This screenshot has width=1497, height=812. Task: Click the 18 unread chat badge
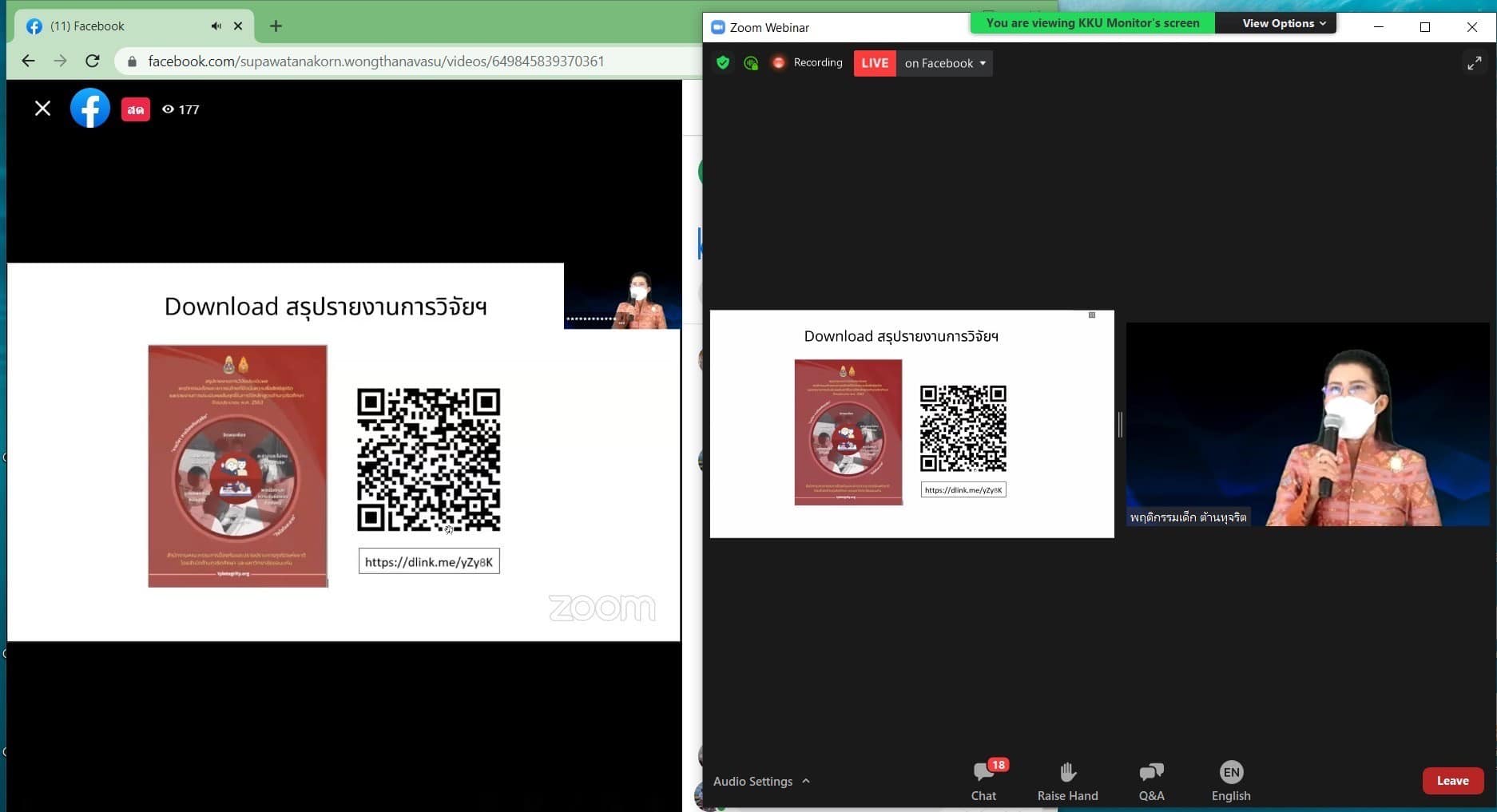pyautogui.click(x=999, y=765)
